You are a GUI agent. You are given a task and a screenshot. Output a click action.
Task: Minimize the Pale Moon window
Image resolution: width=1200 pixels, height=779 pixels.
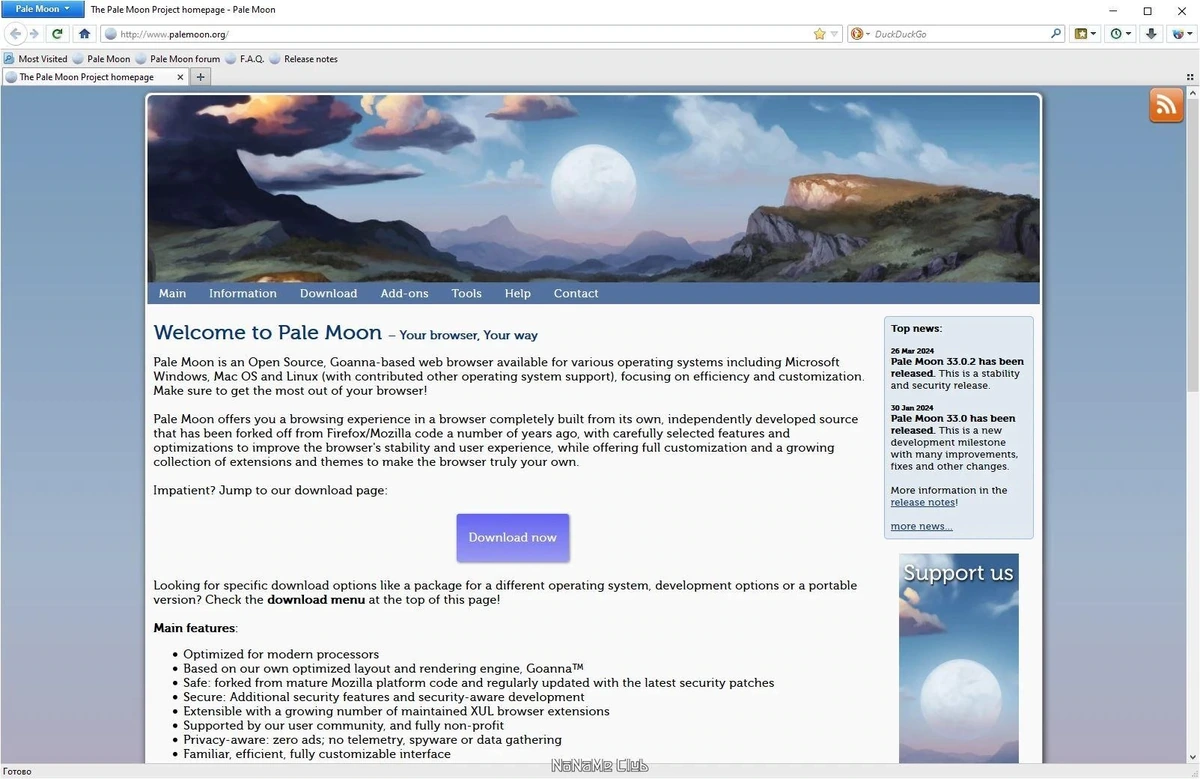pyautogui.click(x=1113, y=10)
